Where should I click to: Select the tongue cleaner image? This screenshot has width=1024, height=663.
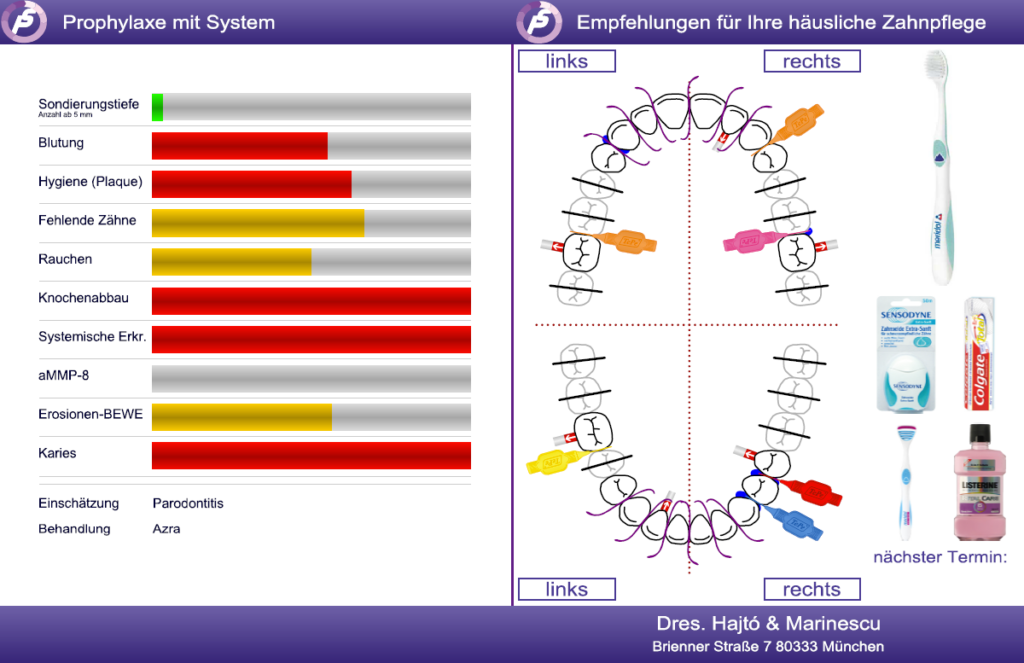click(x=905, y=482)
